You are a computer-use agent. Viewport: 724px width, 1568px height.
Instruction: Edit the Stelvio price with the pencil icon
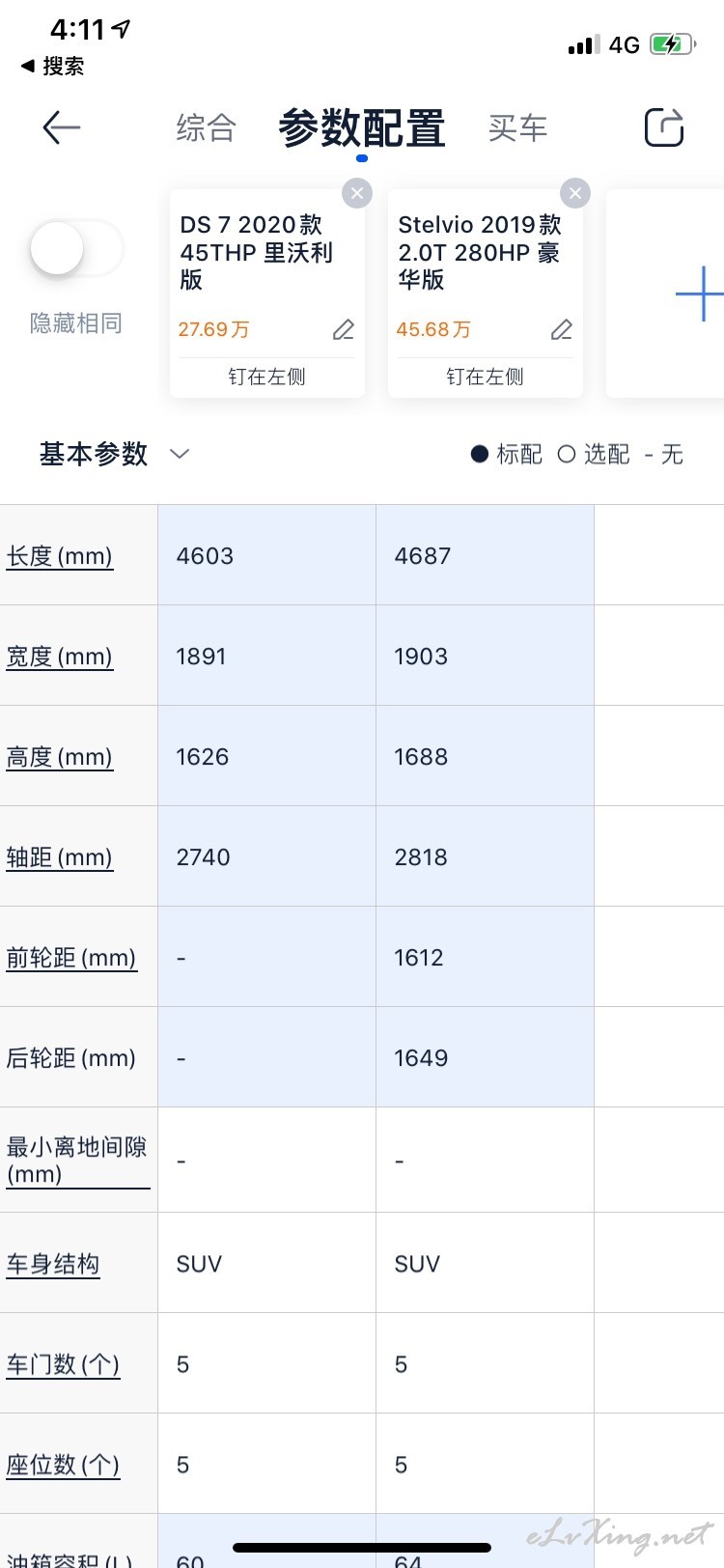pos(562,330)
